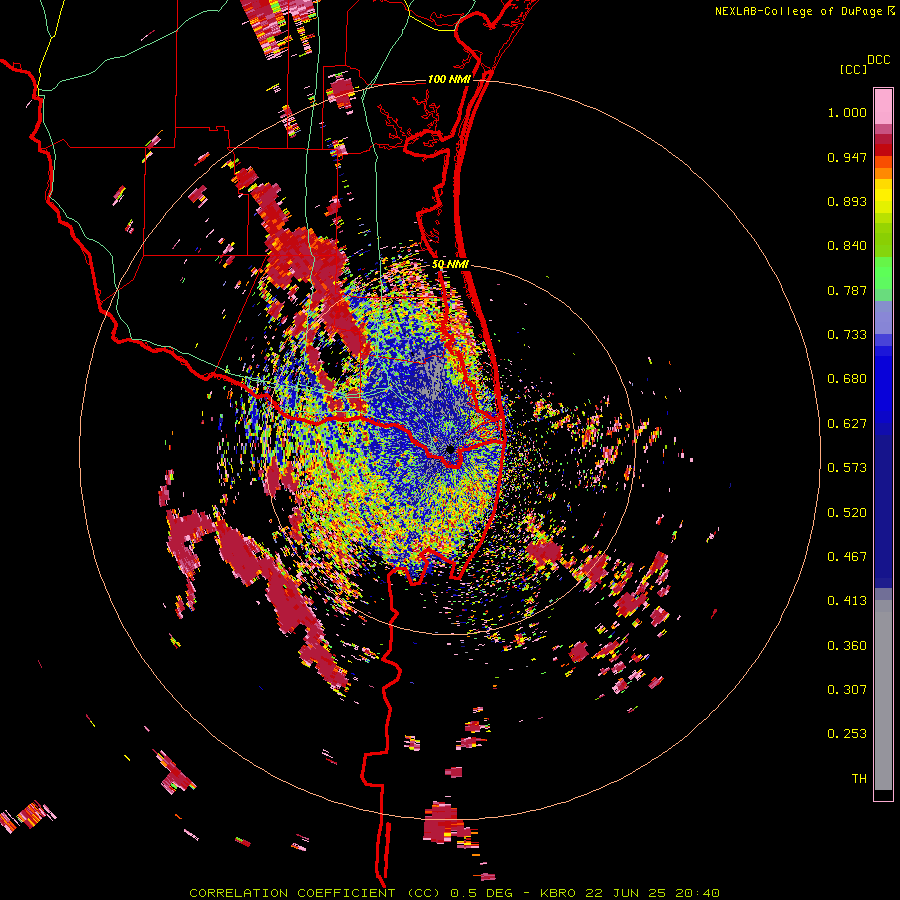Click the black radar site marker dot
The width and height of the screenshot is (900, 900).
point(451,449)
